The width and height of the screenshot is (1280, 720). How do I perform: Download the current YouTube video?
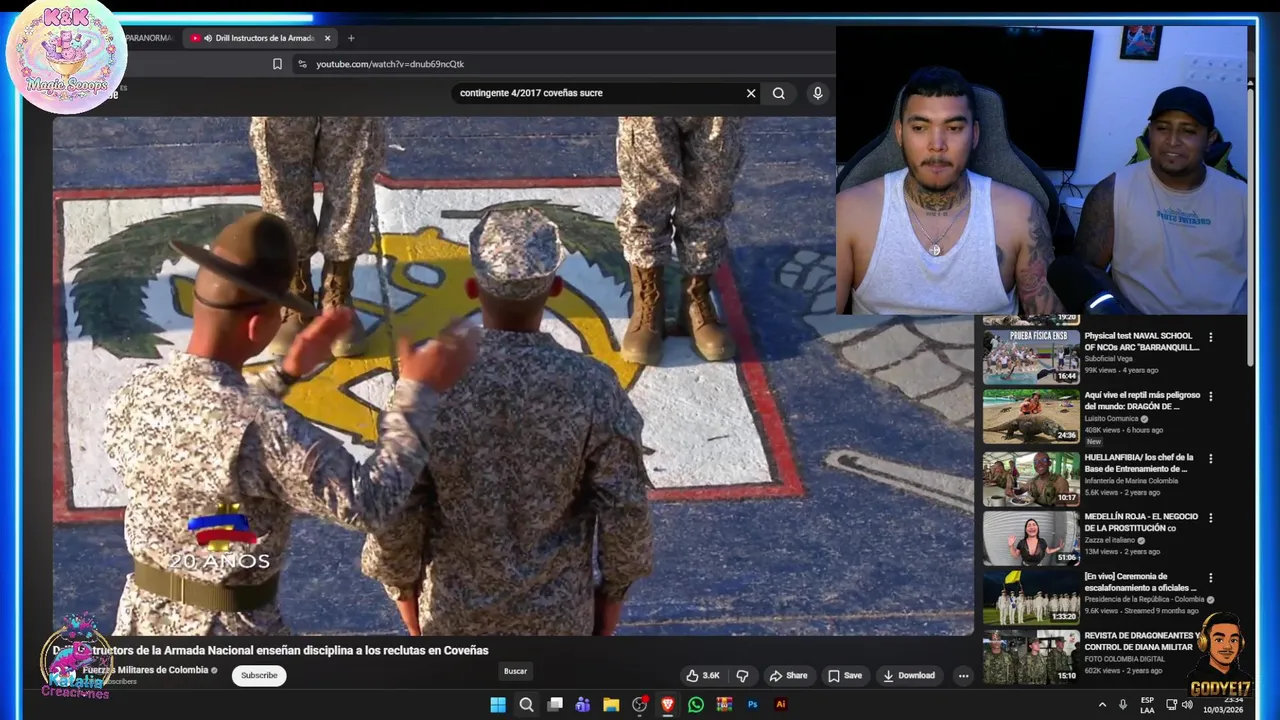point(908,676)
